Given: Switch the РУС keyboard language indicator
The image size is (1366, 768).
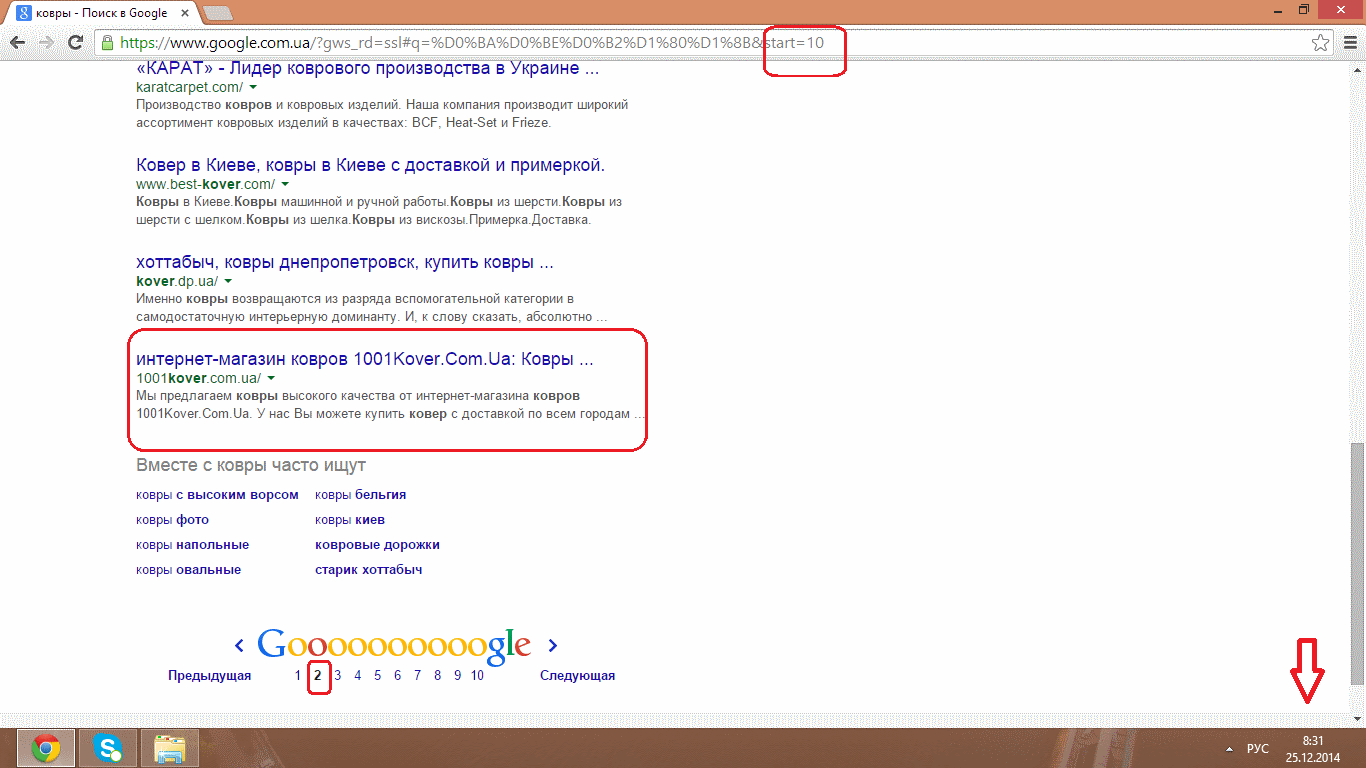Looking at the screenshot, I should [1257, 748].
